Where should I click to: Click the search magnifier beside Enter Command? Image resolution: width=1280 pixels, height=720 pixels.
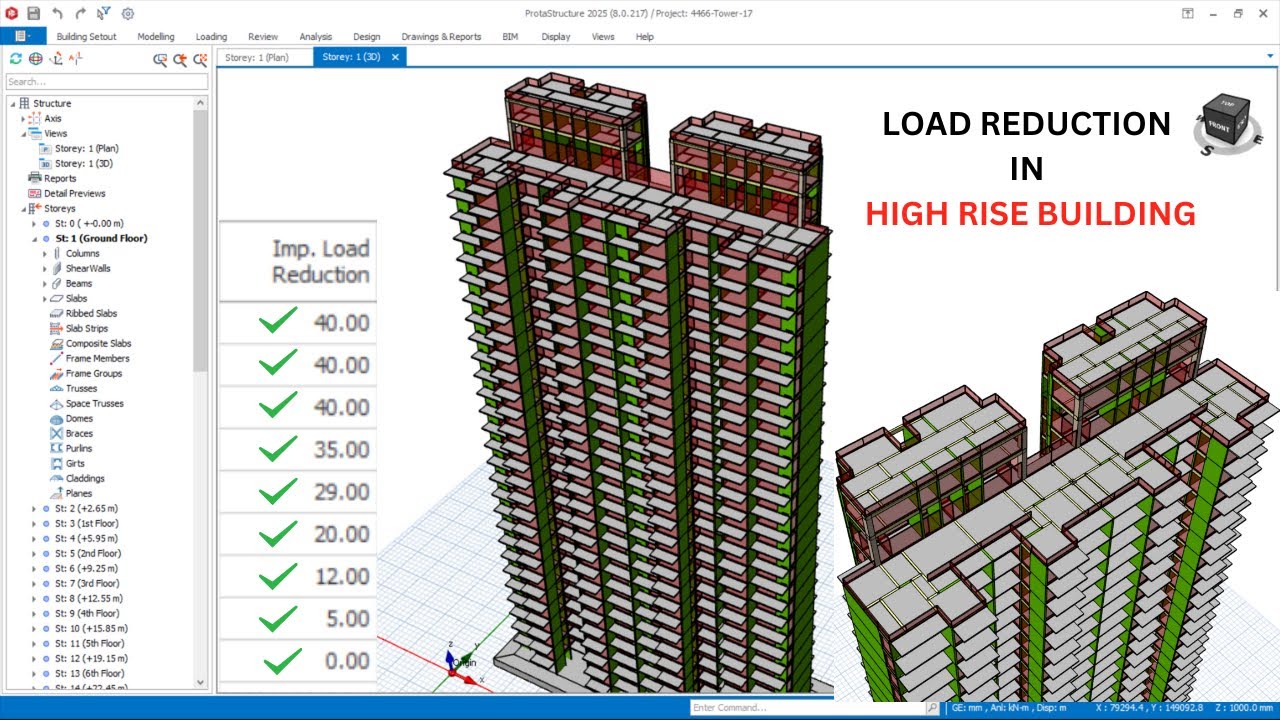pyautogui.click(x=933, y=708)
